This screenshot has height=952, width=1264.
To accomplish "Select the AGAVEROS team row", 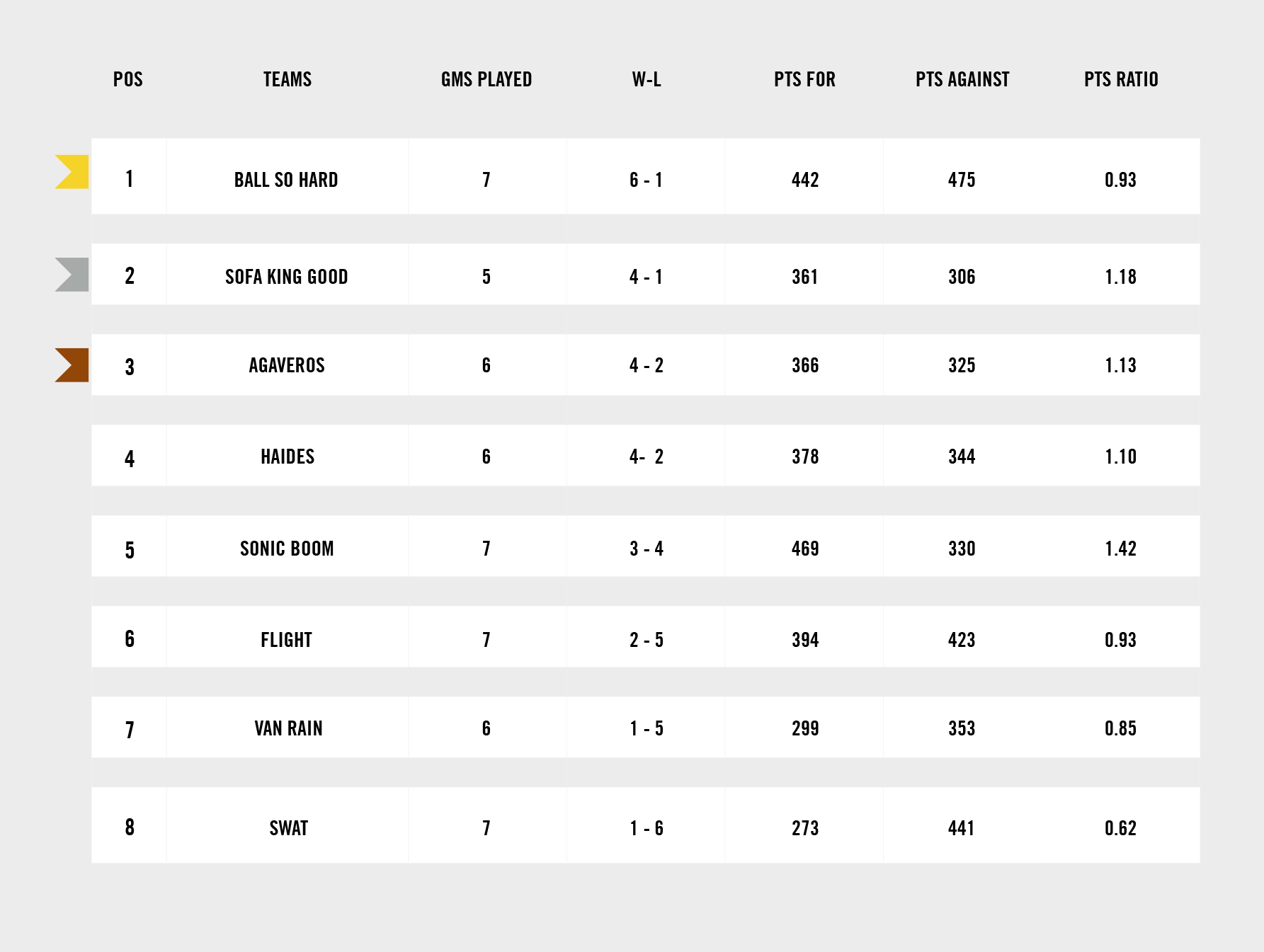I will click(646, 365).
